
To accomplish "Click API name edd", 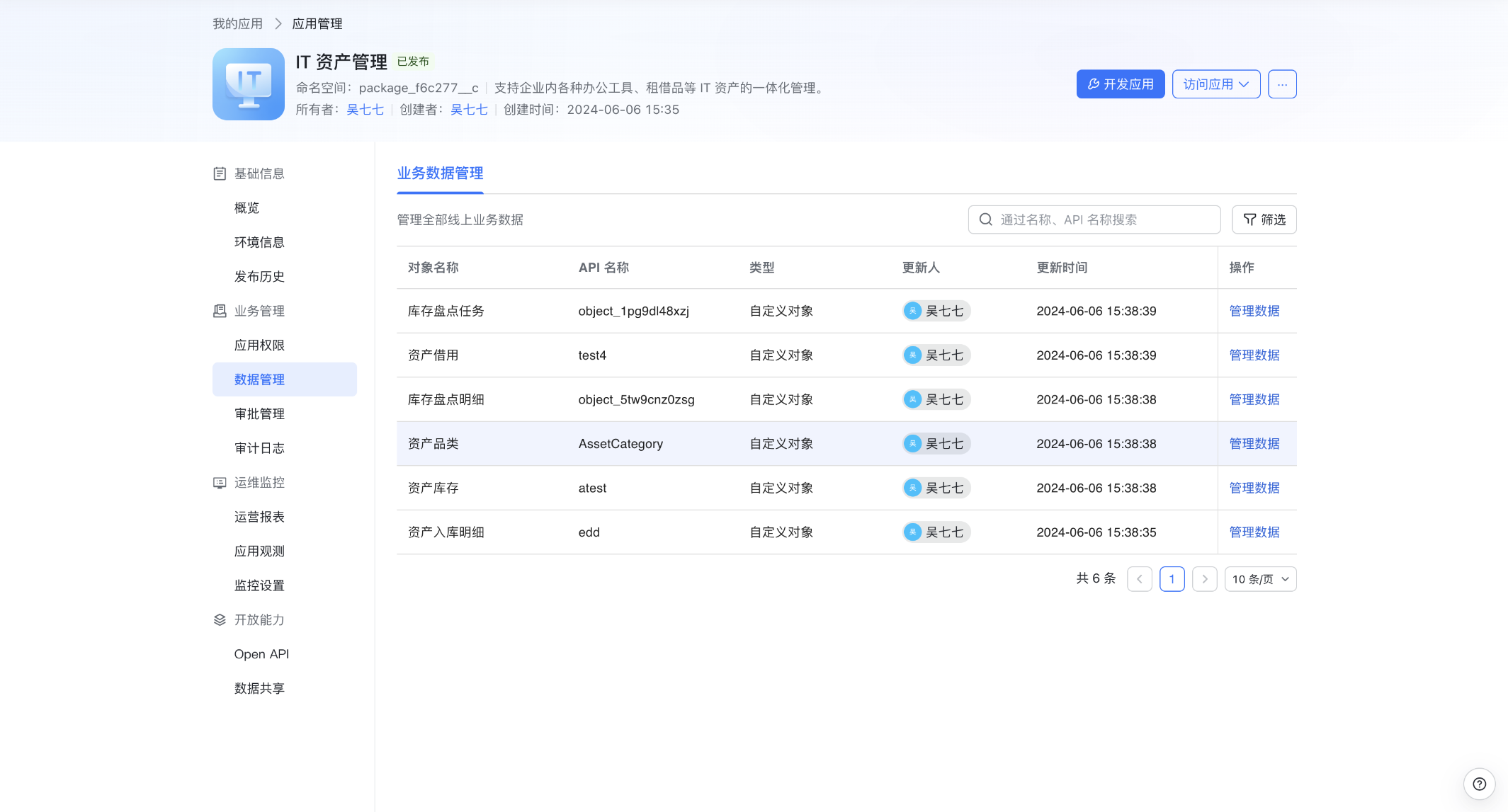I will pos(589,532).
